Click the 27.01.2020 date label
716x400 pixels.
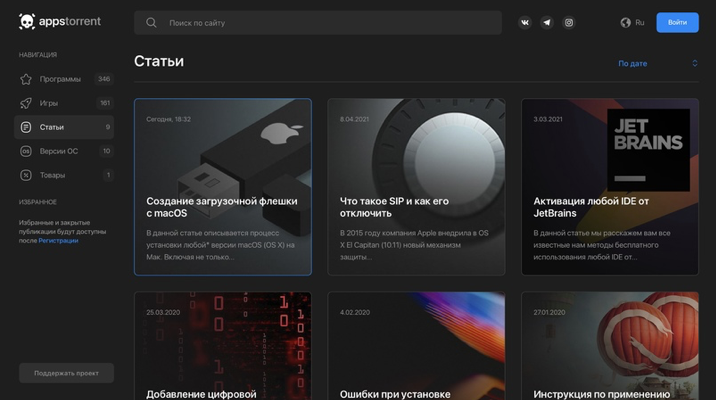[x=549, y=312]
